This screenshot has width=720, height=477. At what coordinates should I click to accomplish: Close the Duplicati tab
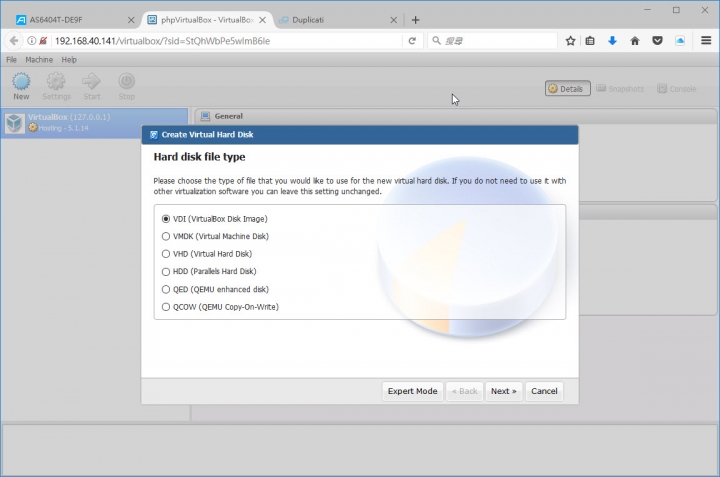[x=394, y=20]
